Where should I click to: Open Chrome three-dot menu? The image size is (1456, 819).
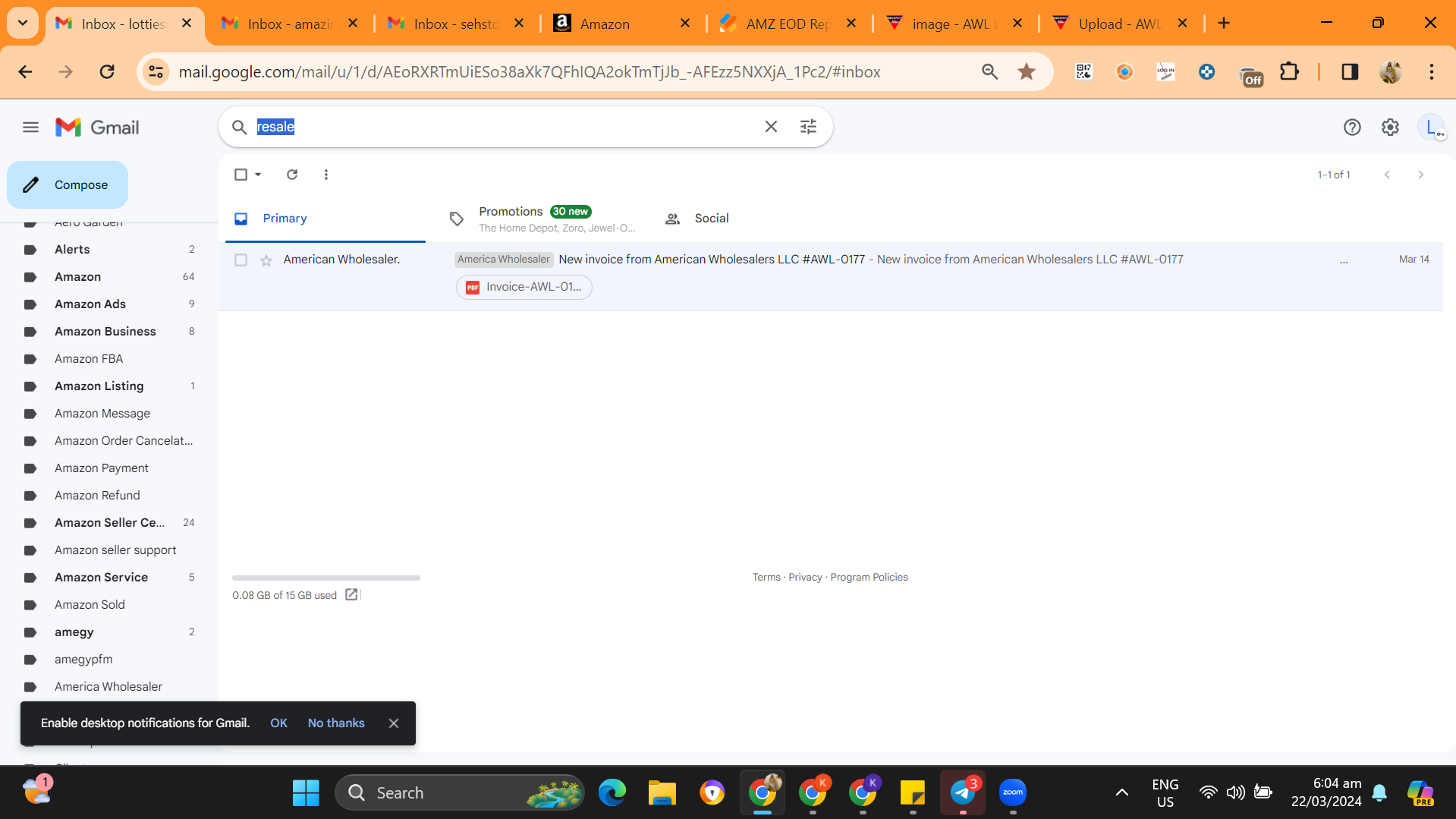coord(1432,71)
